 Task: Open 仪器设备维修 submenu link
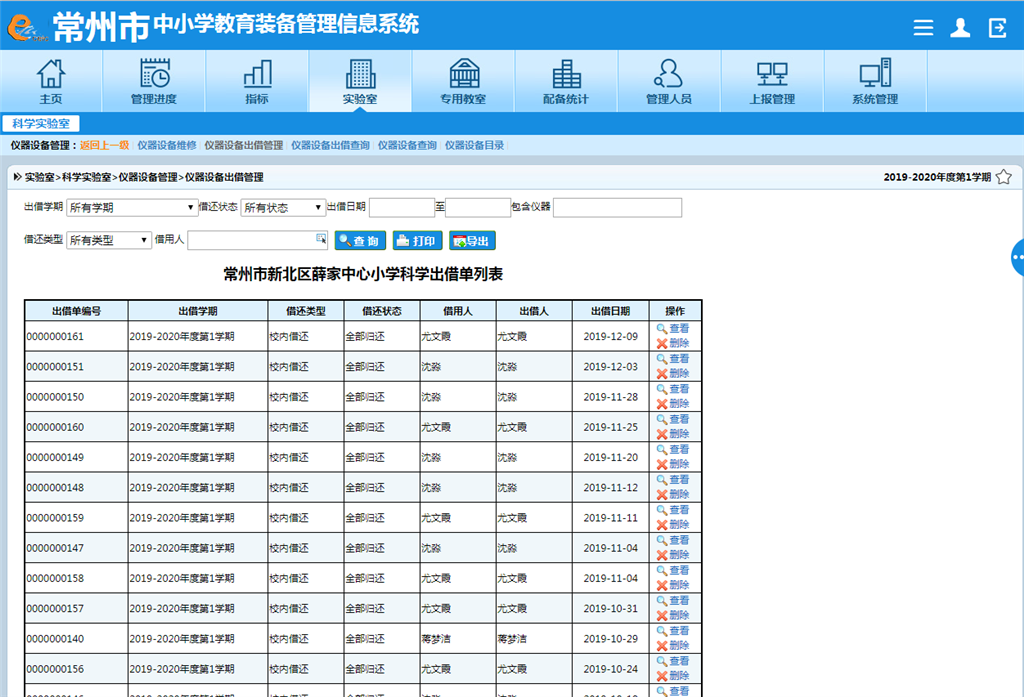point(167,145)
